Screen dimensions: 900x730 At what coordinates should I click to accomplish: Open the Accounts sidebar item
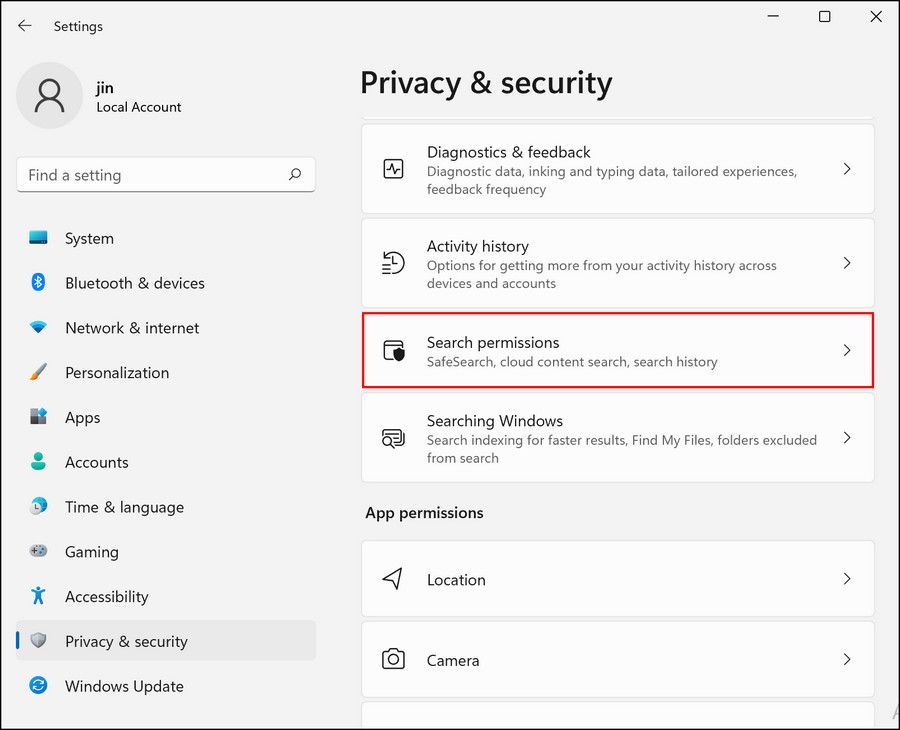click(x=96, y=462)
